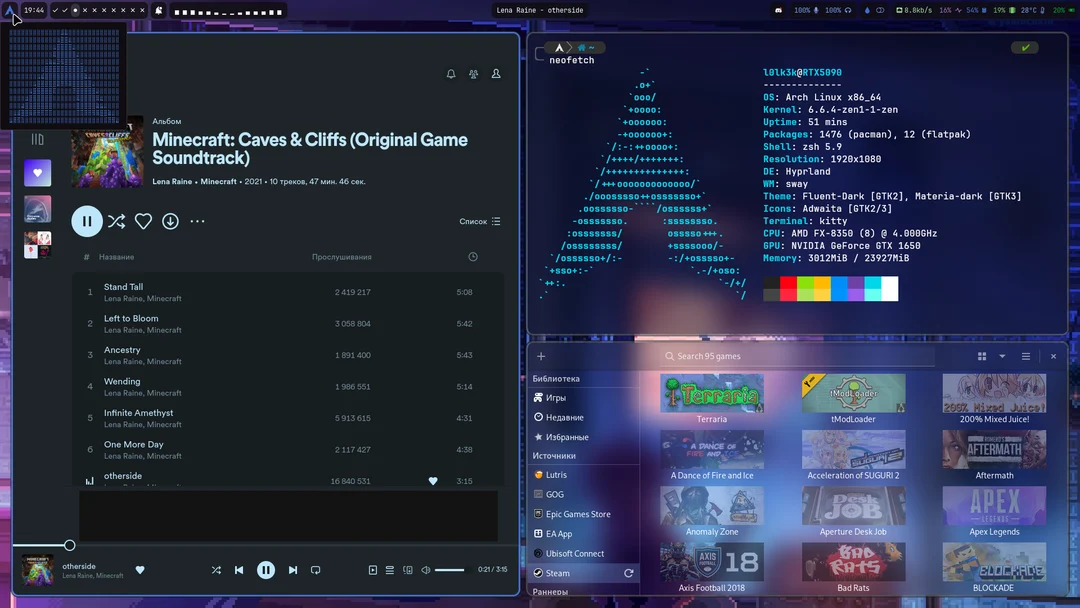
Task: Skip to the next track
Action: (293, 570)
